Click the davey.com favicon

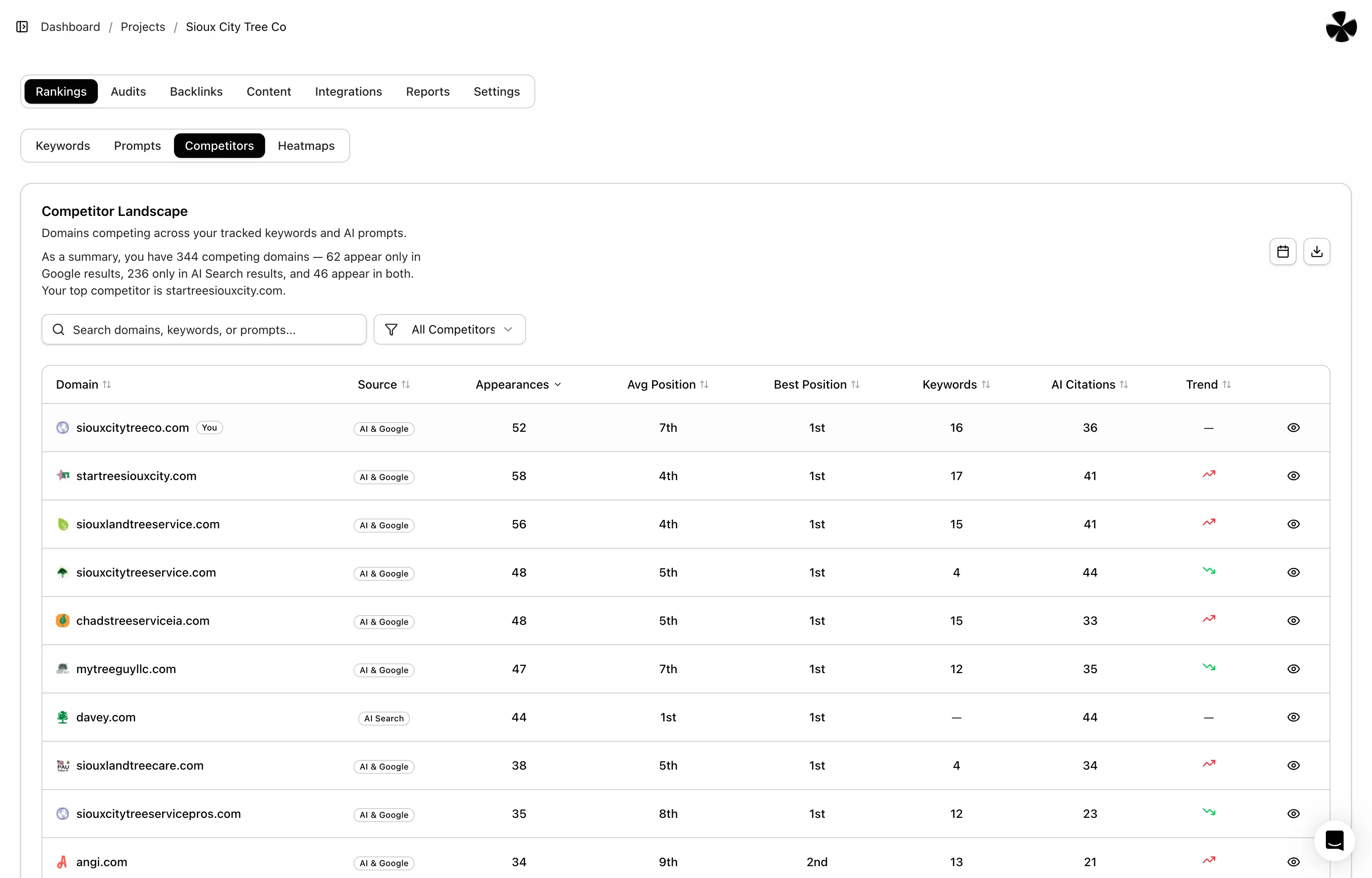[63, 717]
